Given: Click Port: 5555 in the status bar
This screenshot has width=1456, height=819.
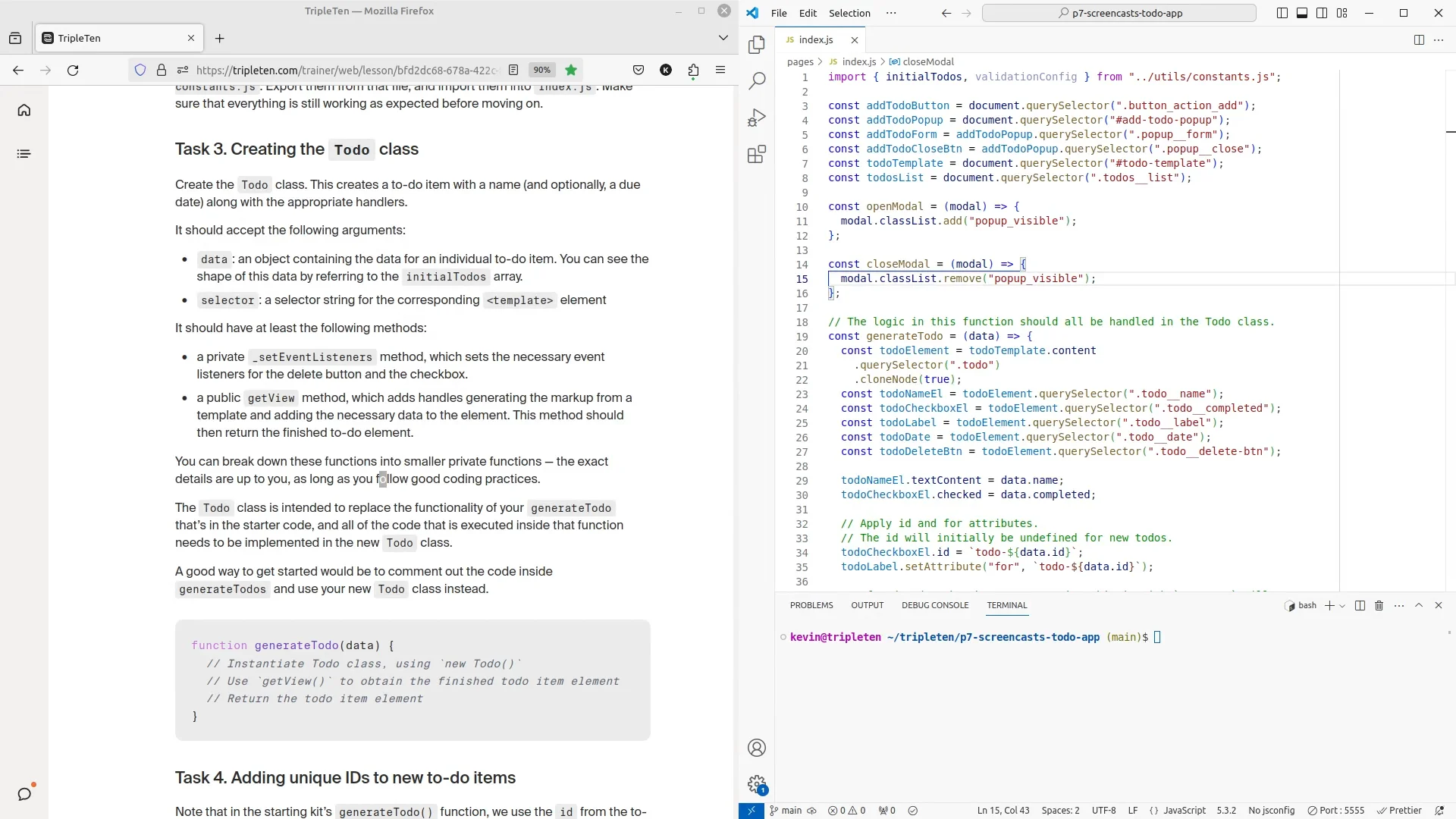Looking at the screenshot, I should (x=1337, y=810).
